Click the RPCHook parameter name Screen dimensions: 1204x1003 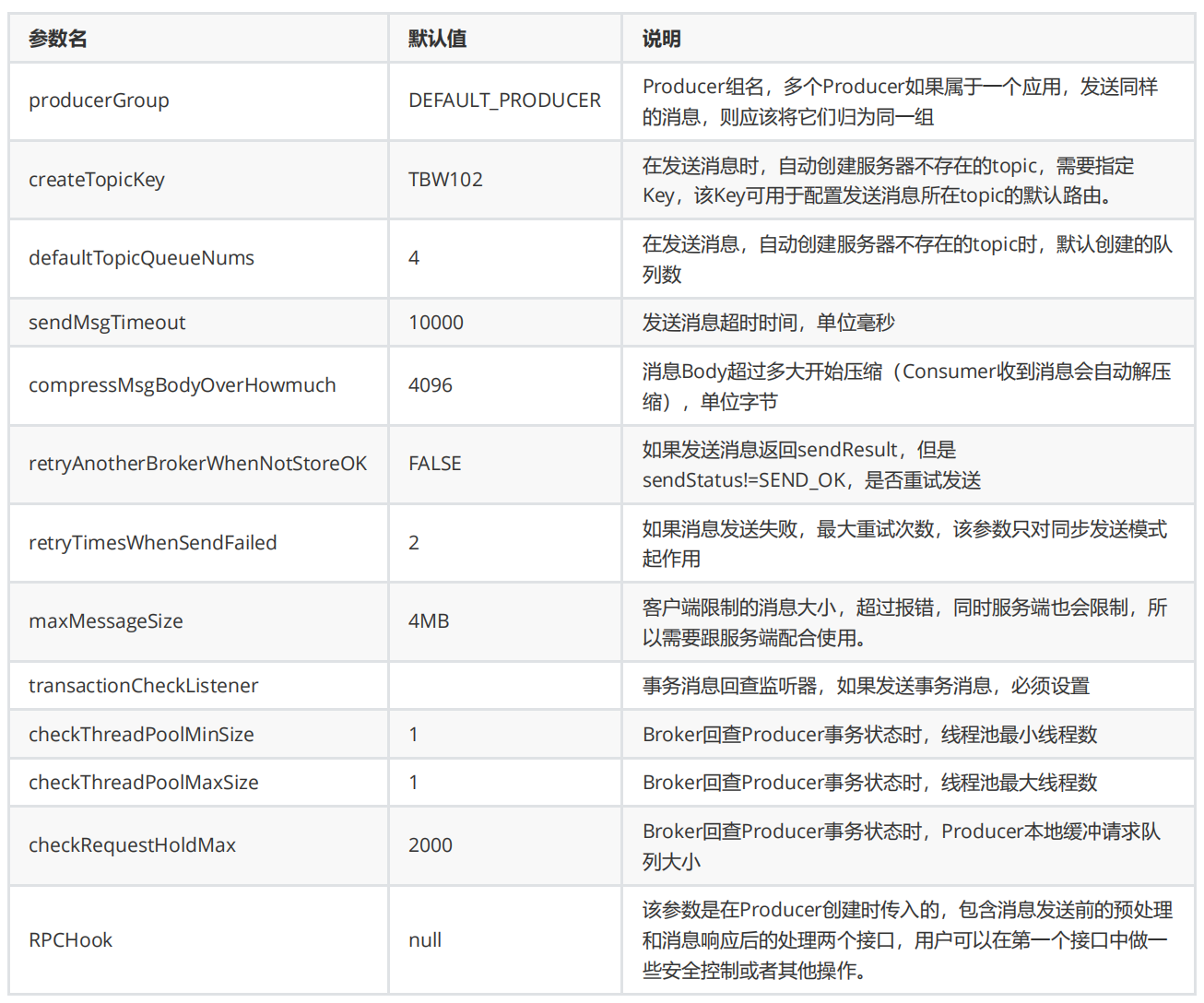pos(70,940)
